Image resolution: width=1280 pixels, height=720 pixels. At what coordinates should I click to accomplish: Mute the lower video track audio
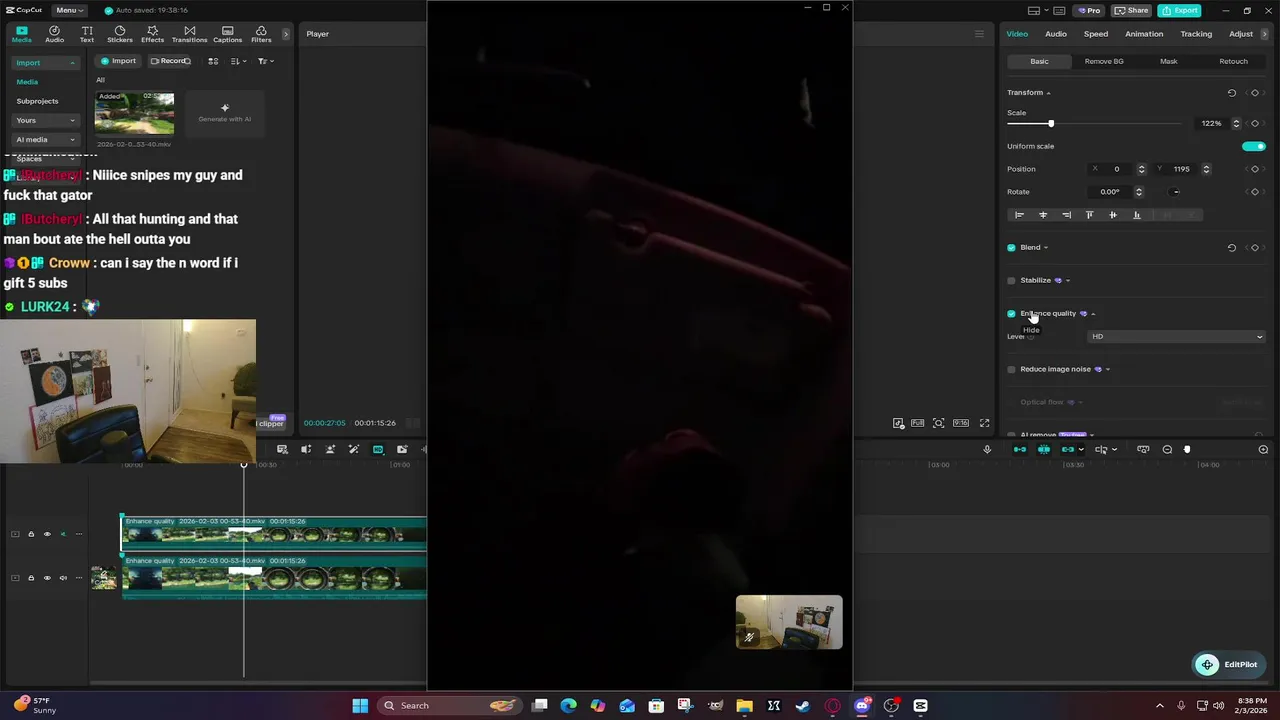click(x=63, y=578)
